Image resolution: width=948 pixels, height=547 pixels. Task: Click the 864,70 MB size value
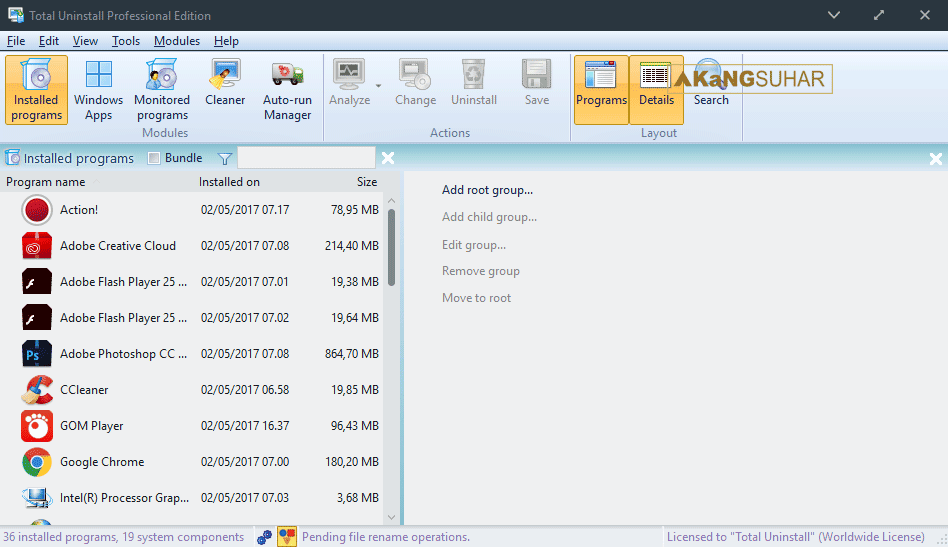[x=352, y=354]
